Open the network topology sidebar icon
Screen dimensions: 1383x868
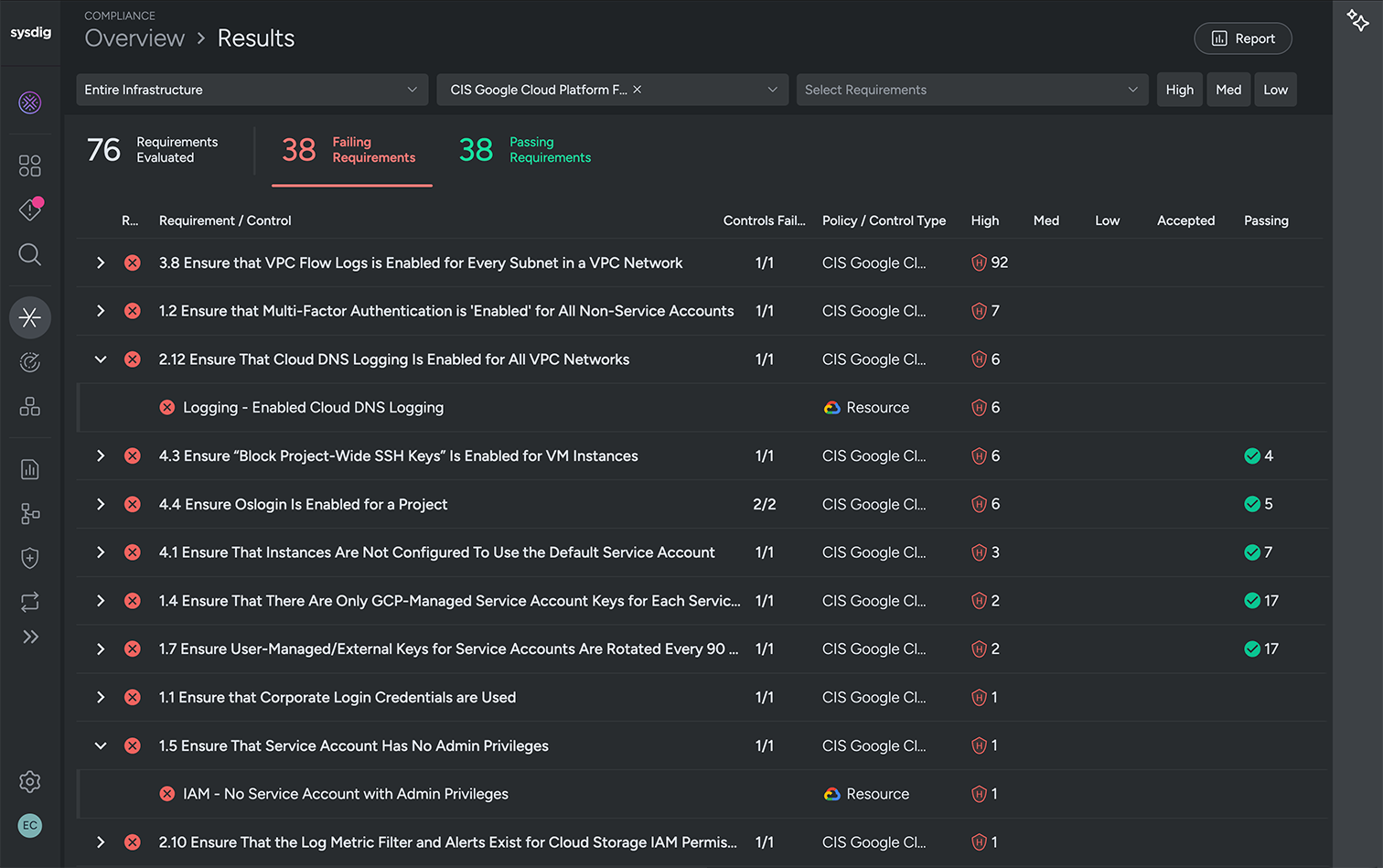point(30,513)
